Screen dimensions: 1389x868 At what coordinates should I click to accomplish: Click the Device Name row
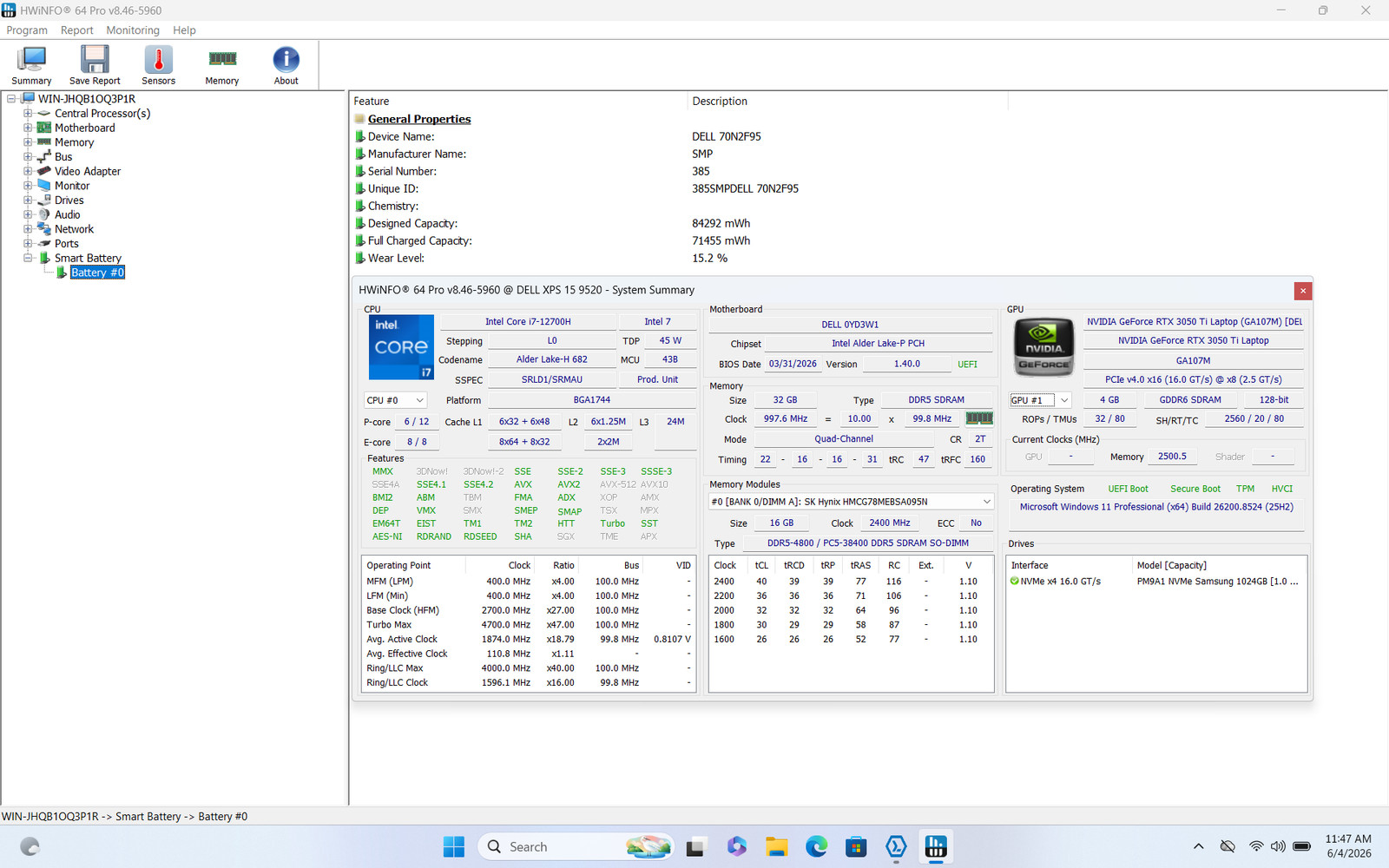click(x=677, y=136)
